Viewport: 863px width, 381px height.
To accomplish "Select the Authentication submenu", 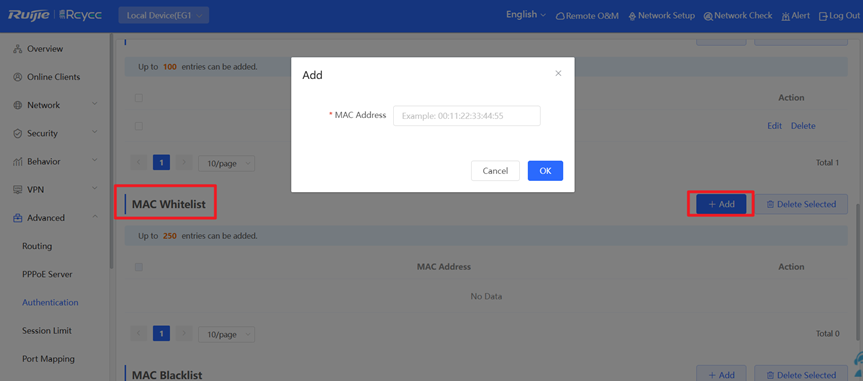I will point(50,302).
